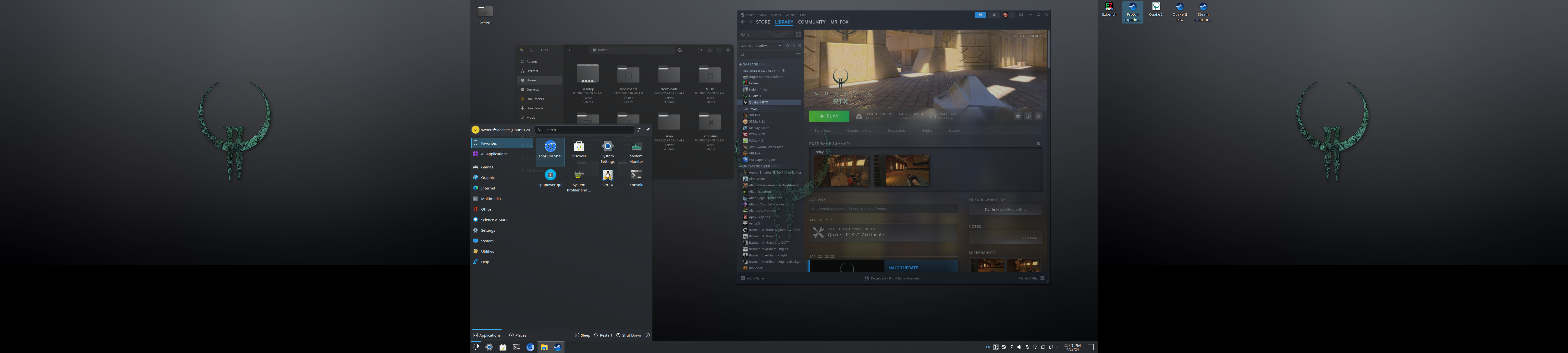Switch to the Steam Community tab
The image size is (1568, 353).
point(811,22)
